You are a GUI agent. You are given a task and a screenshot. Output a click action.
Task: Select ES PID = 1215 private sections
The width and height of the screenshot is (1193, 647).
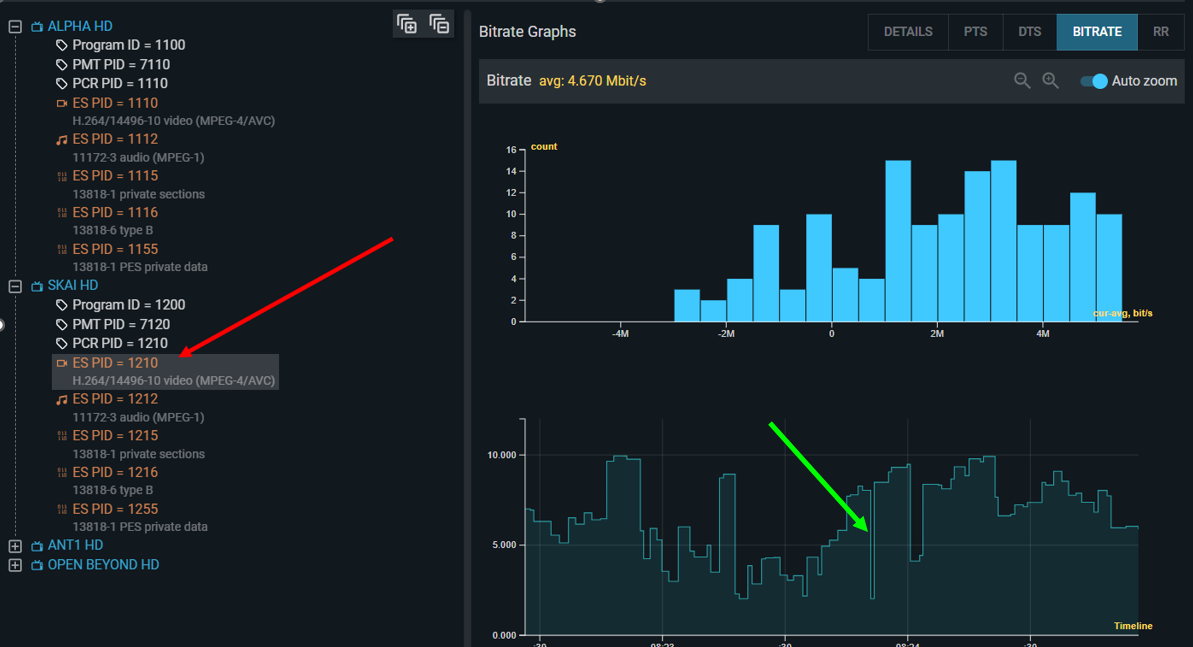pyautogui.click(x=115, y=435)
